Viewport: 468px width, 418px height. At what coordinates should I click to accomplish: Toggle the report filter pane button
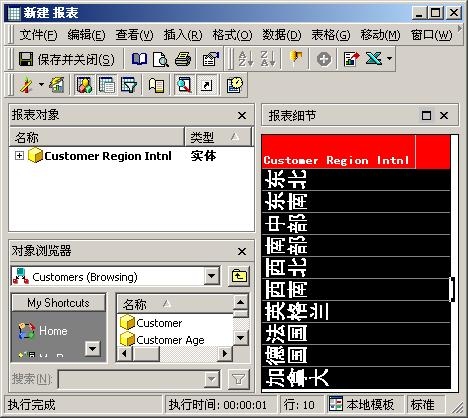coord(129,85)
